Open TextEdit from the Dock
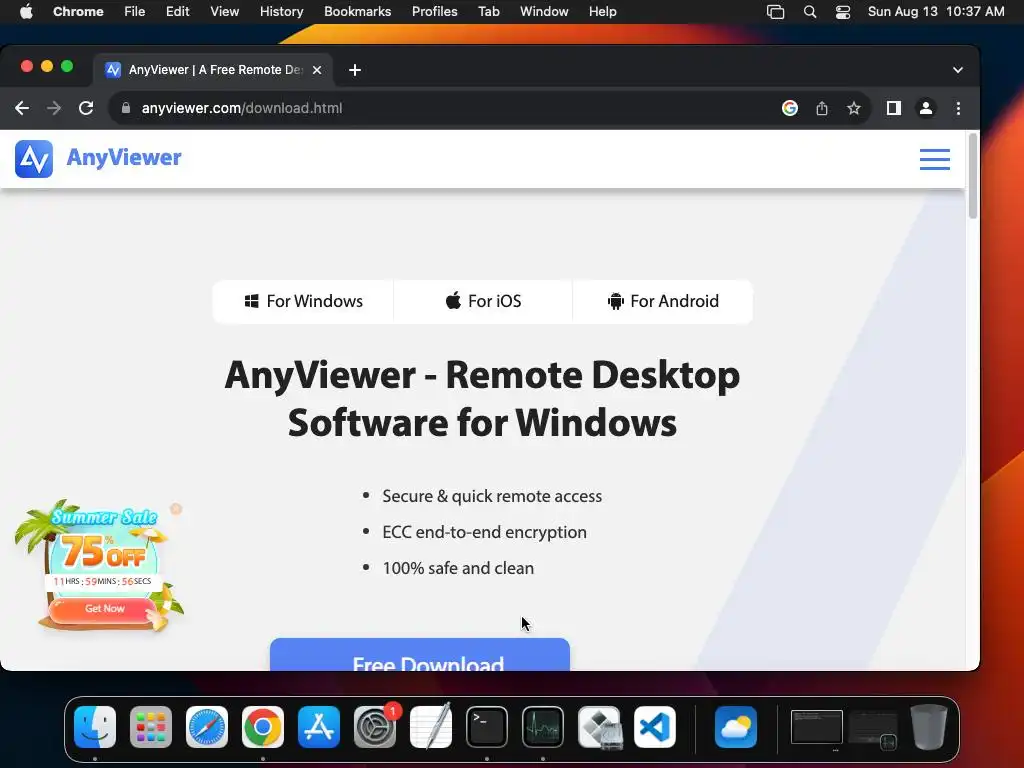 point(431,727)
